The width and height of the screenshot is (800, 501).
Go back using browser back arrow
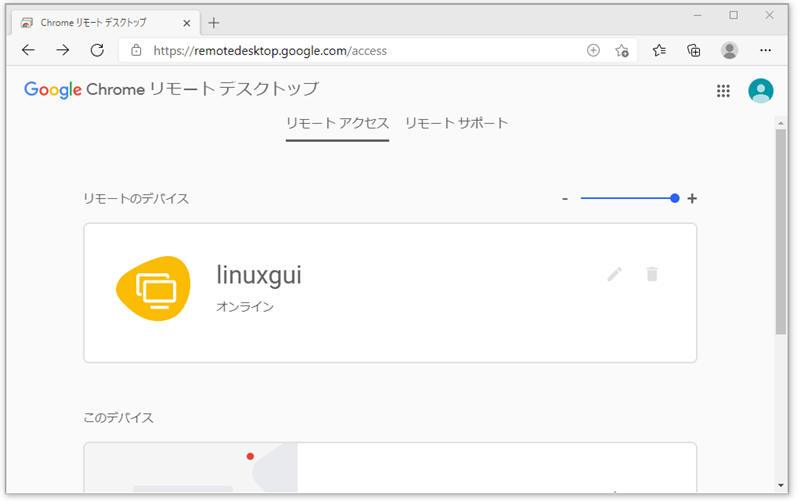click(x=29, y=50)
